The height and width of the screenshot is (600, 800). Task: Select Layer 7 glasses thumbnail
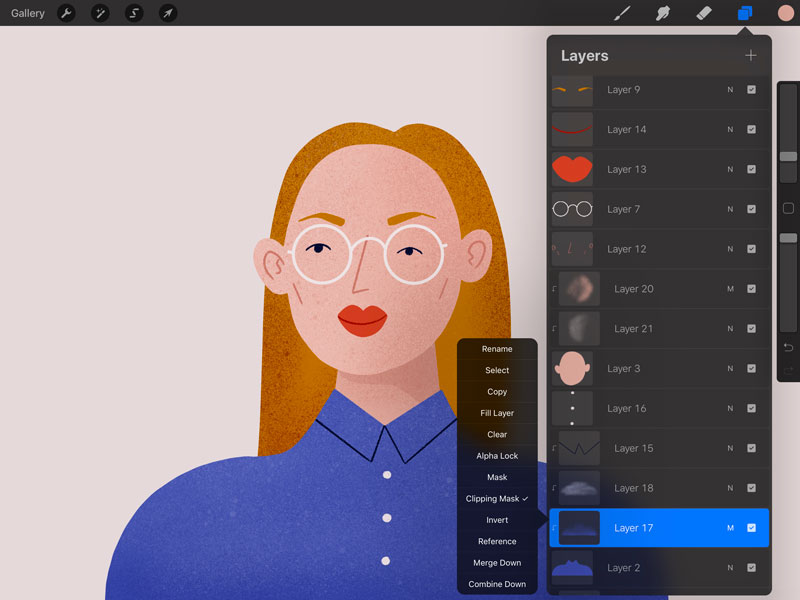(572, 209)
